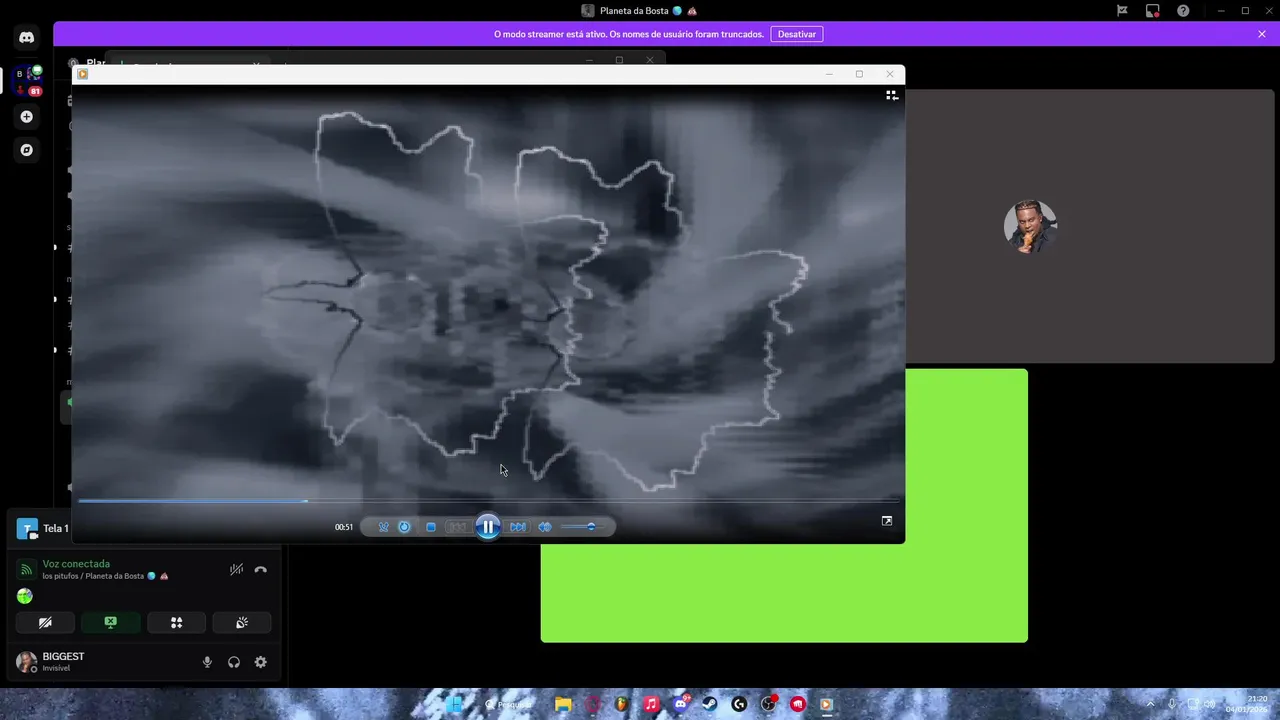Image resolution: width=1280 pixels, height=720 pixels.
Task: Open Discord user settings gear
Action: click(x=261, y=662)
